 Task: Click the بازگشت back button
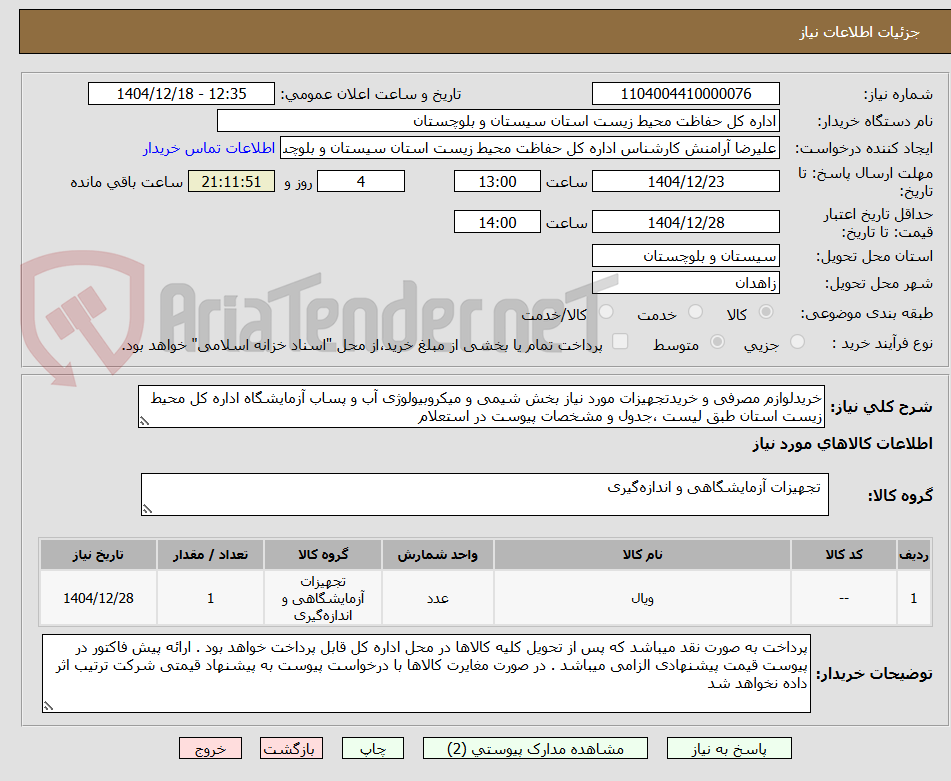point(291,748)
